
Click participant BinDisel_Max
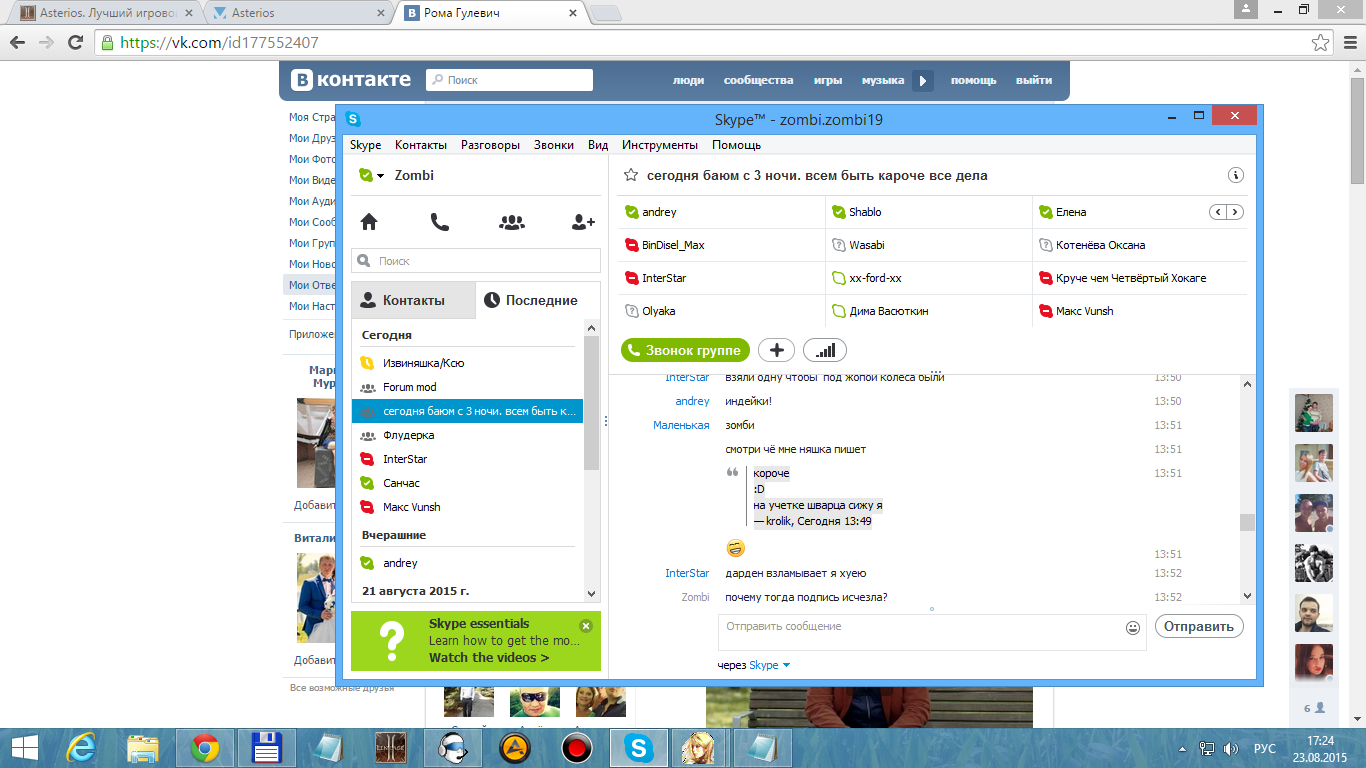(673, 245)
